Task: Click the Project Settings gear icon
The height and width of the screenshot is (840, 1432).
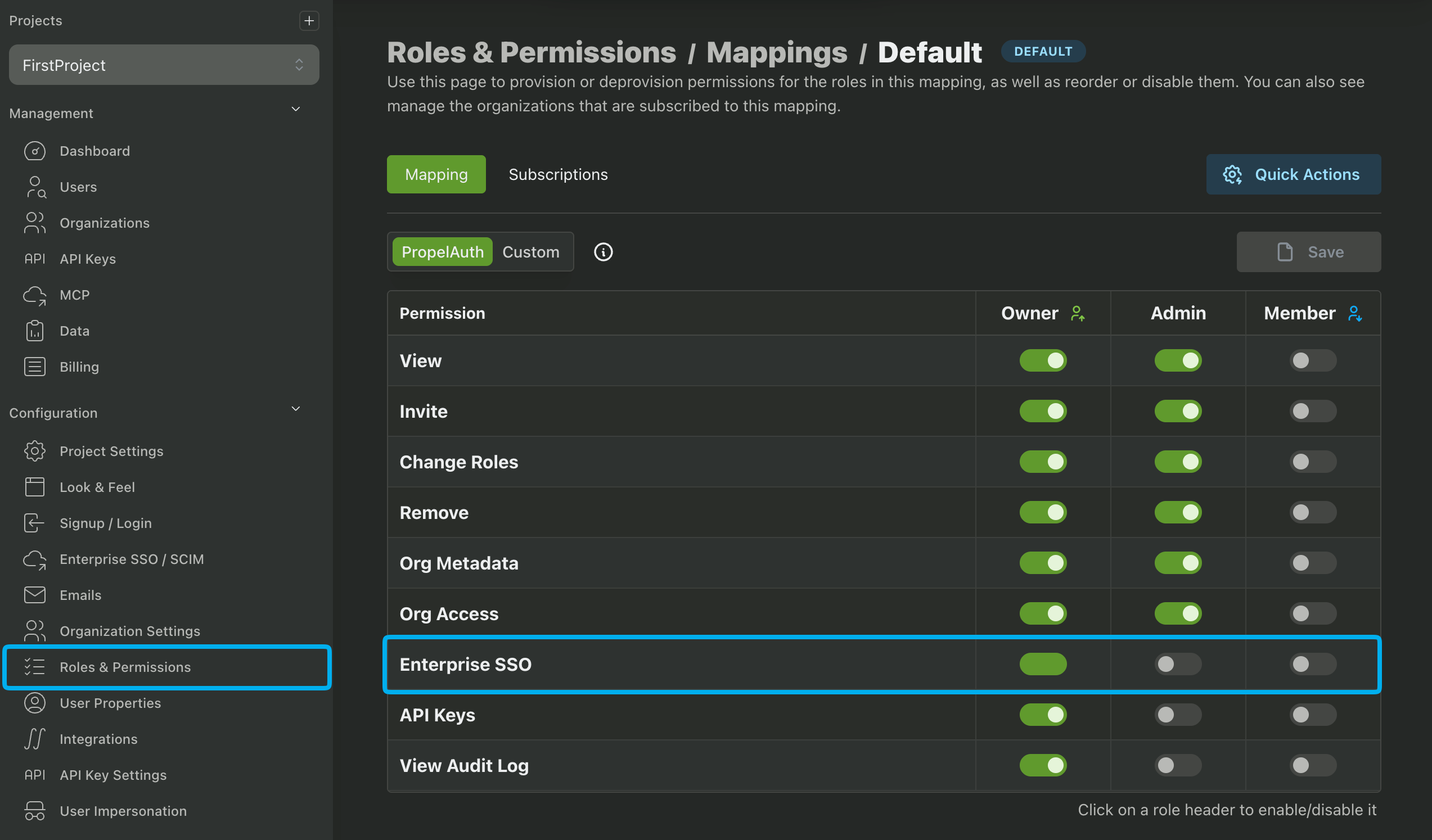Action: coord(35,451)
